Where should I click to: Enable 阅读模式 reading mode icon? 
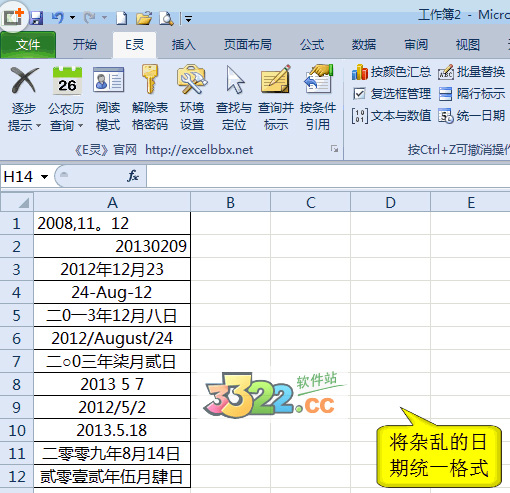click(x=108, y=80)
